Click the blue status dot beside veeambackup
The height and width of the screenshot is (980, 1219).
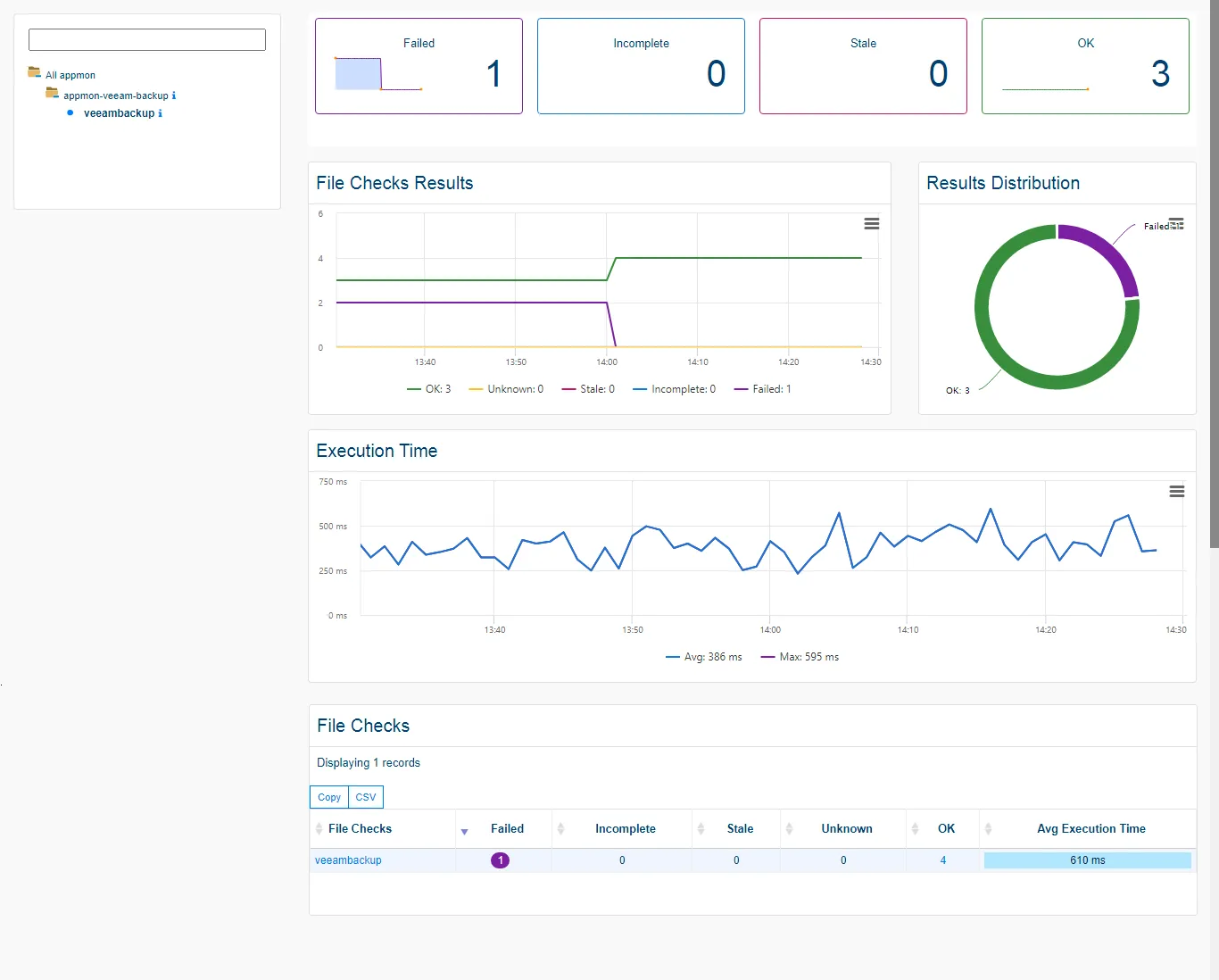(70, 112)
